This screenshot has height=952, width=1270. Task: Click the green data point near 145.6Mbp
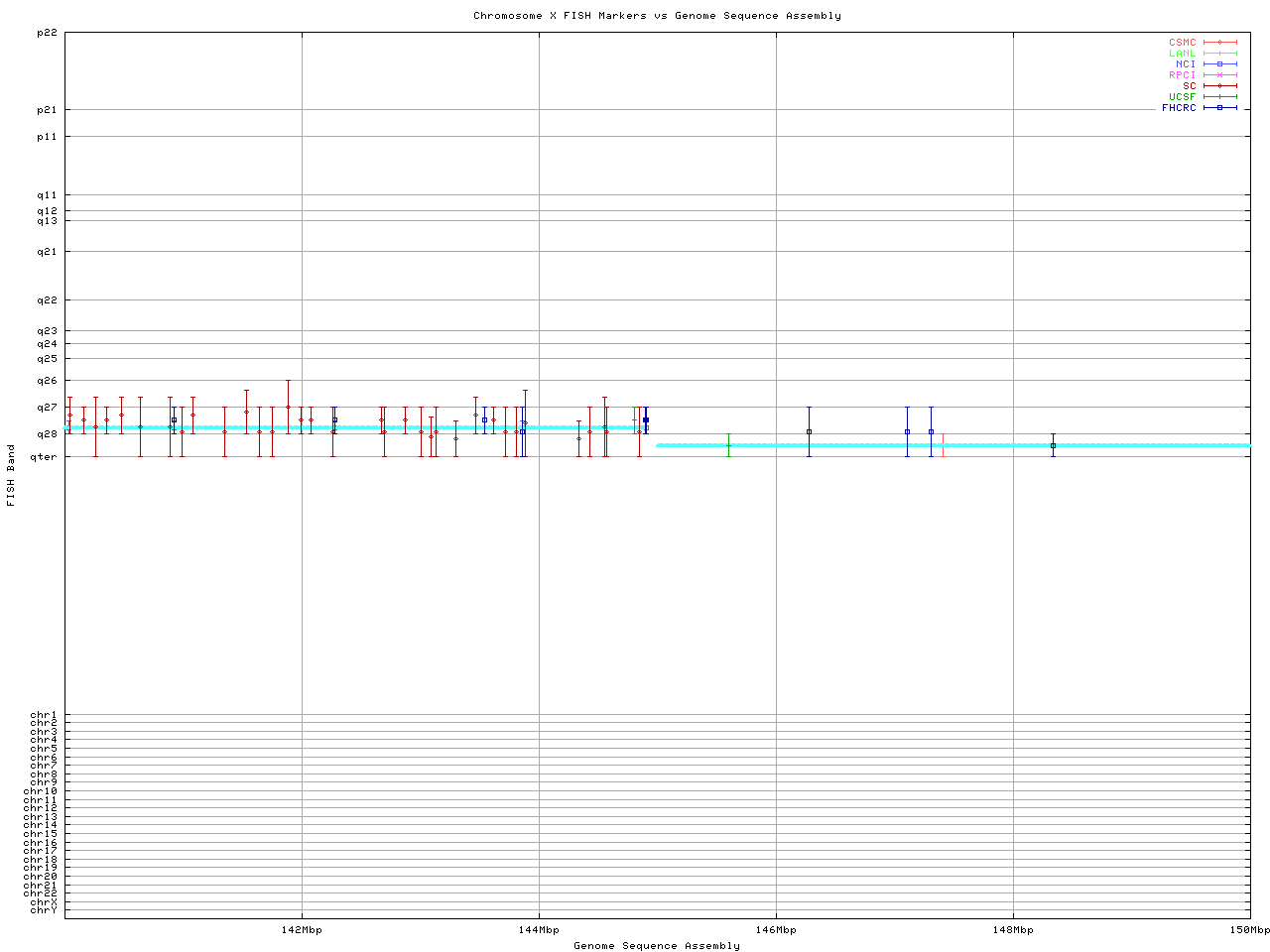728,445
